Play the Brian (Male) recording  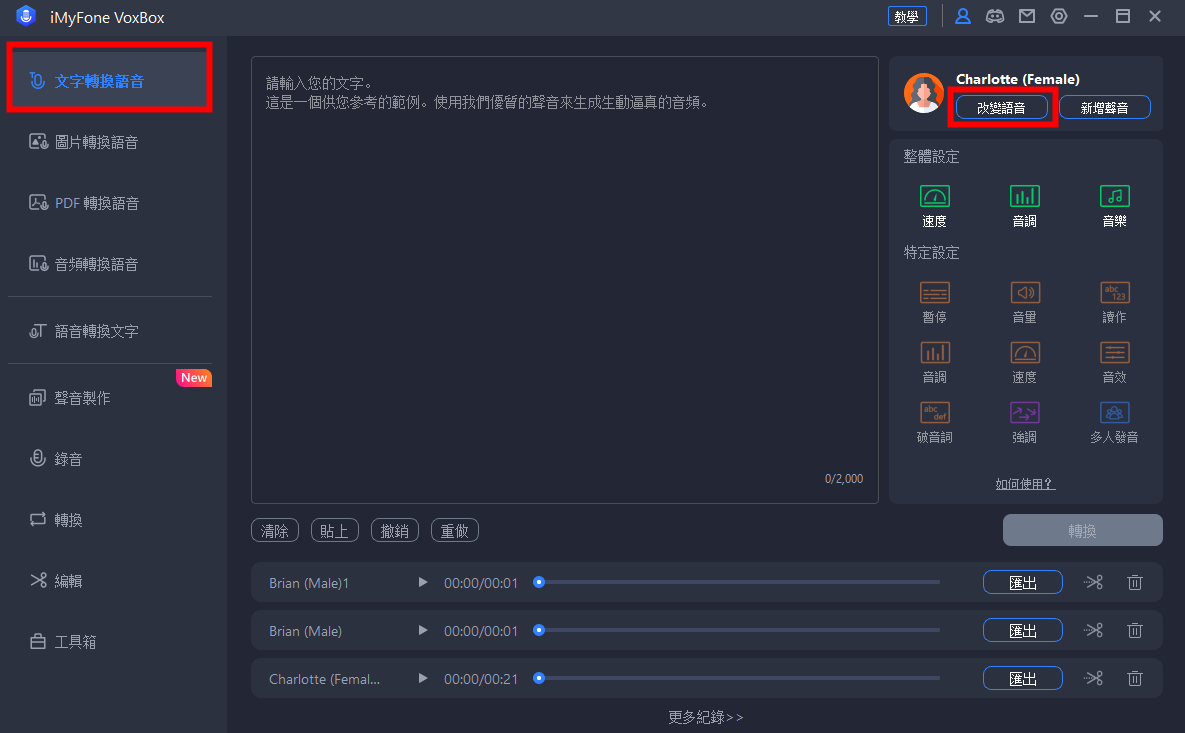pyautogui.click(x=423, y=630)
